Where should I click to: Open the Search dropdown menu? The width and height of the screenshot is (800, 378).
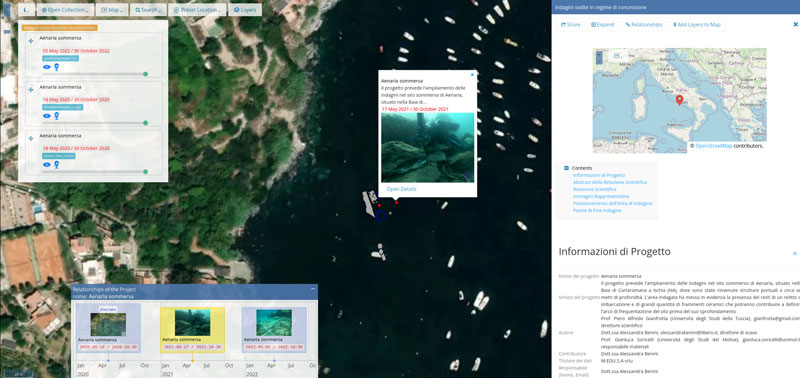coord(148,10)
